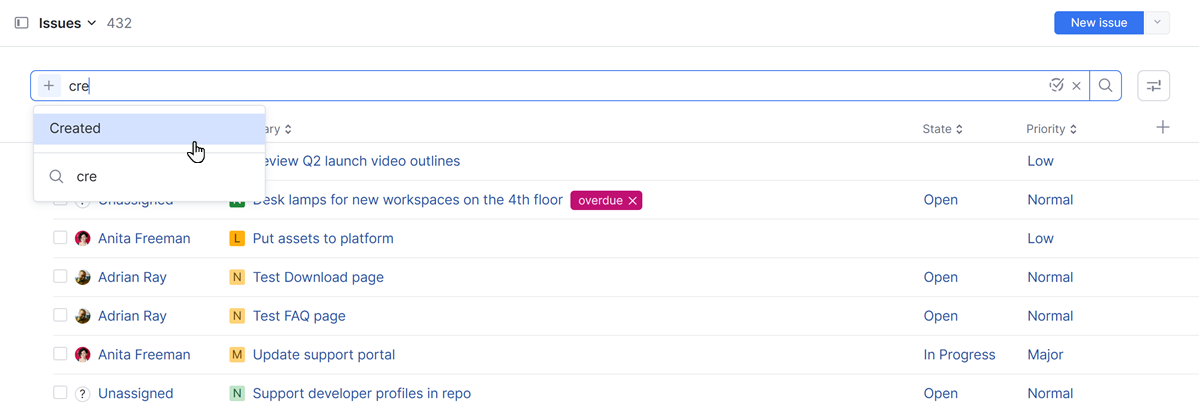This screenshot has height=405, width=1199.
Task: Open Support developer profiles in repo issue
Action: [361, 394]
